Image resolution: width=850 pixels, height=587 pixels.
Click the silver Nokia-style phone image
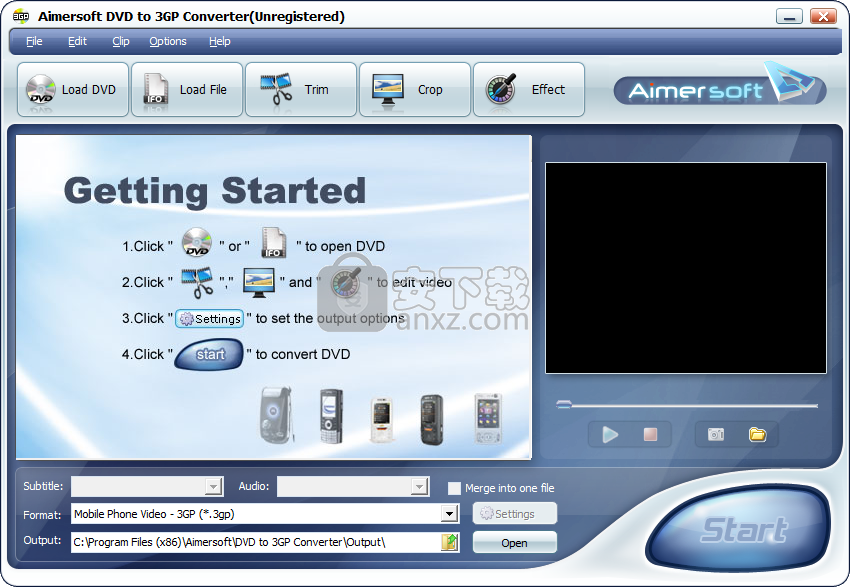[488, 419]
